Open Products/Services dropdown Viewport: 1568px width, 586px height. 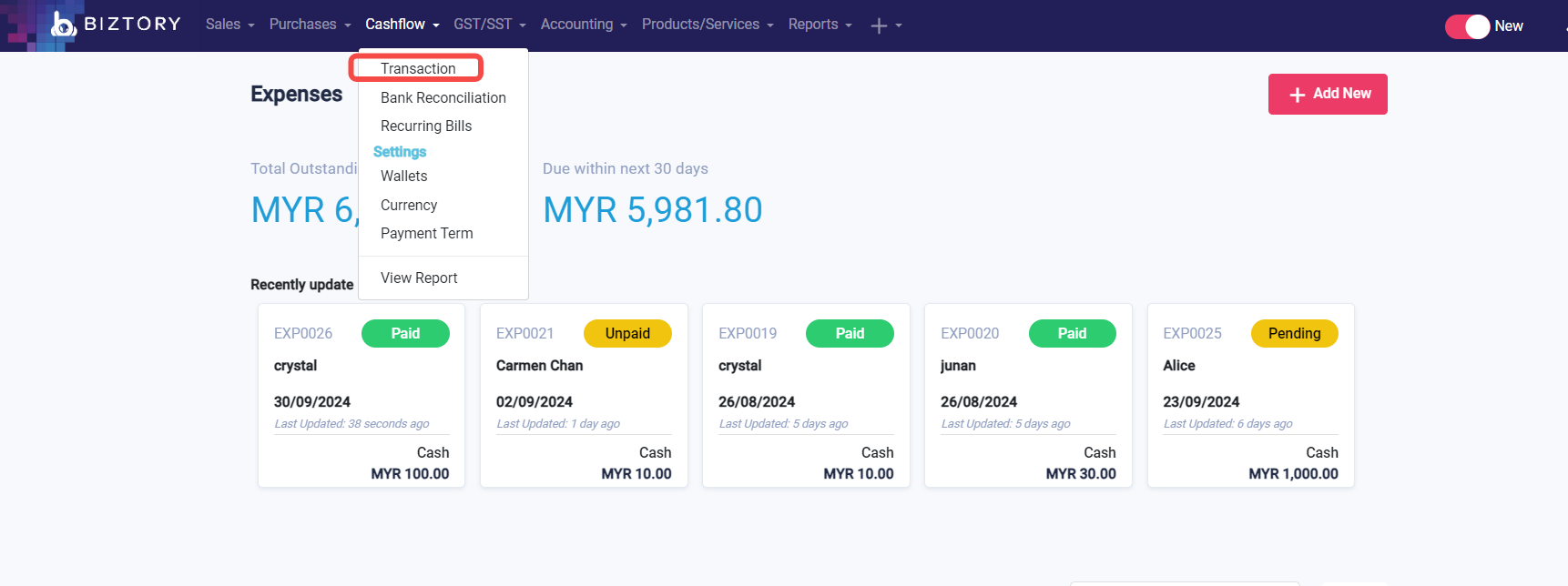(x=708, y=25)
